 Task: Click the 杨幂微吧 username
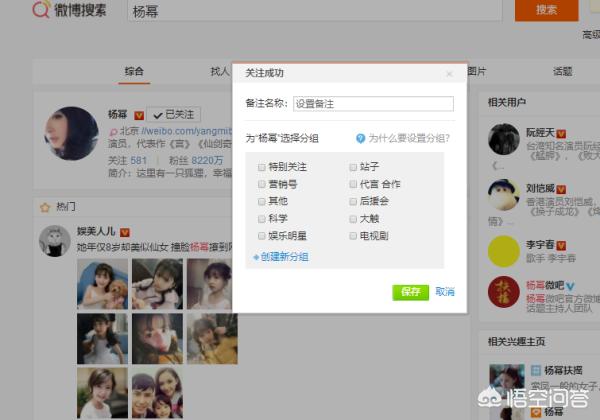545,285
